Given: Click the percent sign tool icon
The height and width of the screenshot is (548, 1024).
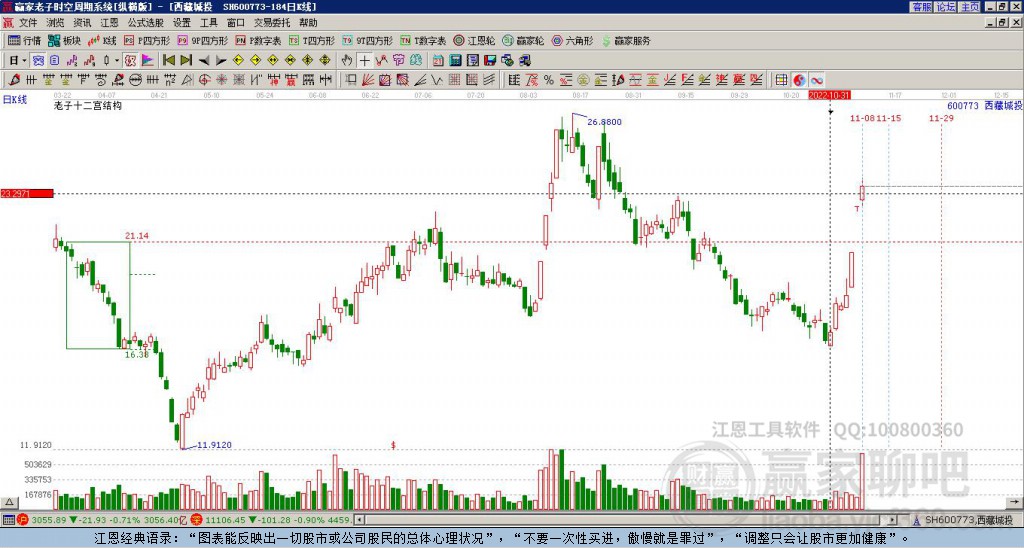Looking at the screenshot, I should point(549,80).
